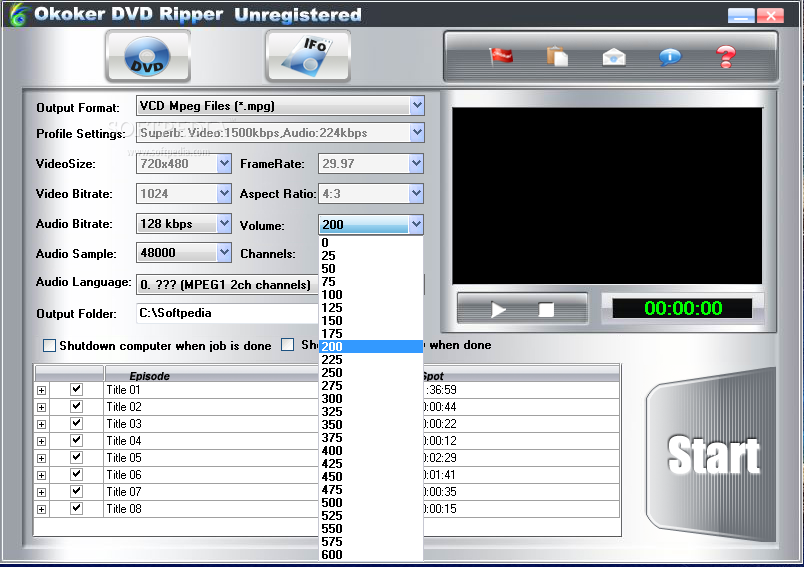Expand the Title 07 tree row

coord(42,493)
